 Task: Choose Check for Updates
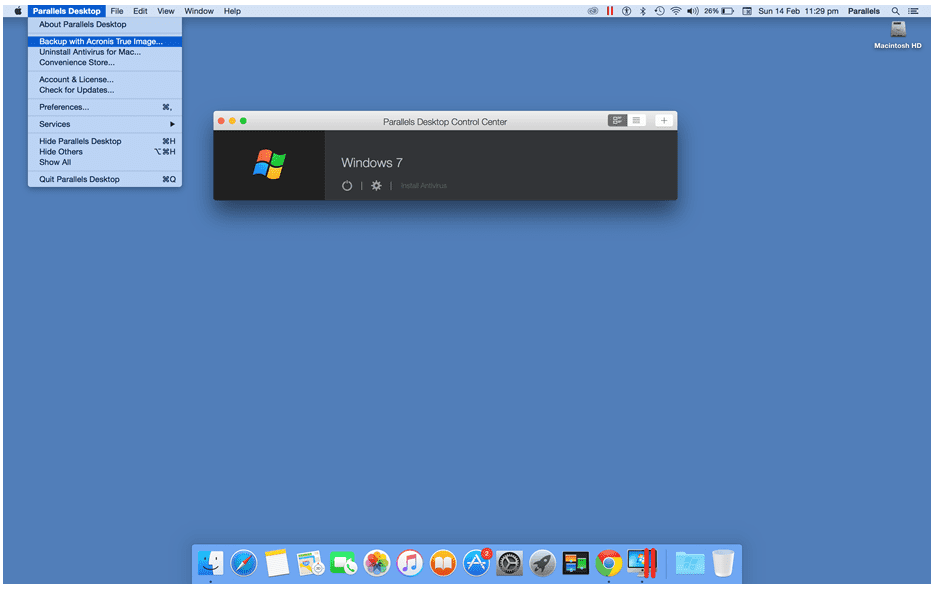pos(105,90)
